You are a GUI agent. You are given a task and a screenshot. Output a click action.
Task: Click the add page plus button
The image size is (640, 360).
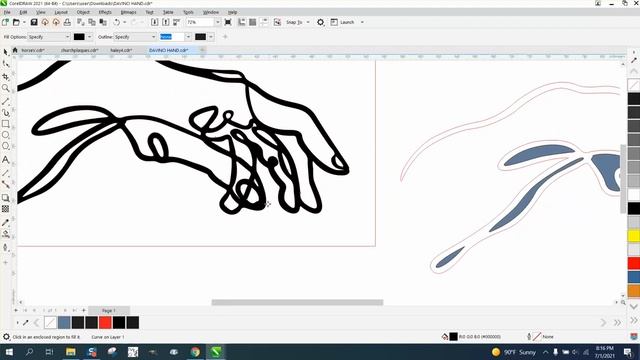tap(84, 311)
